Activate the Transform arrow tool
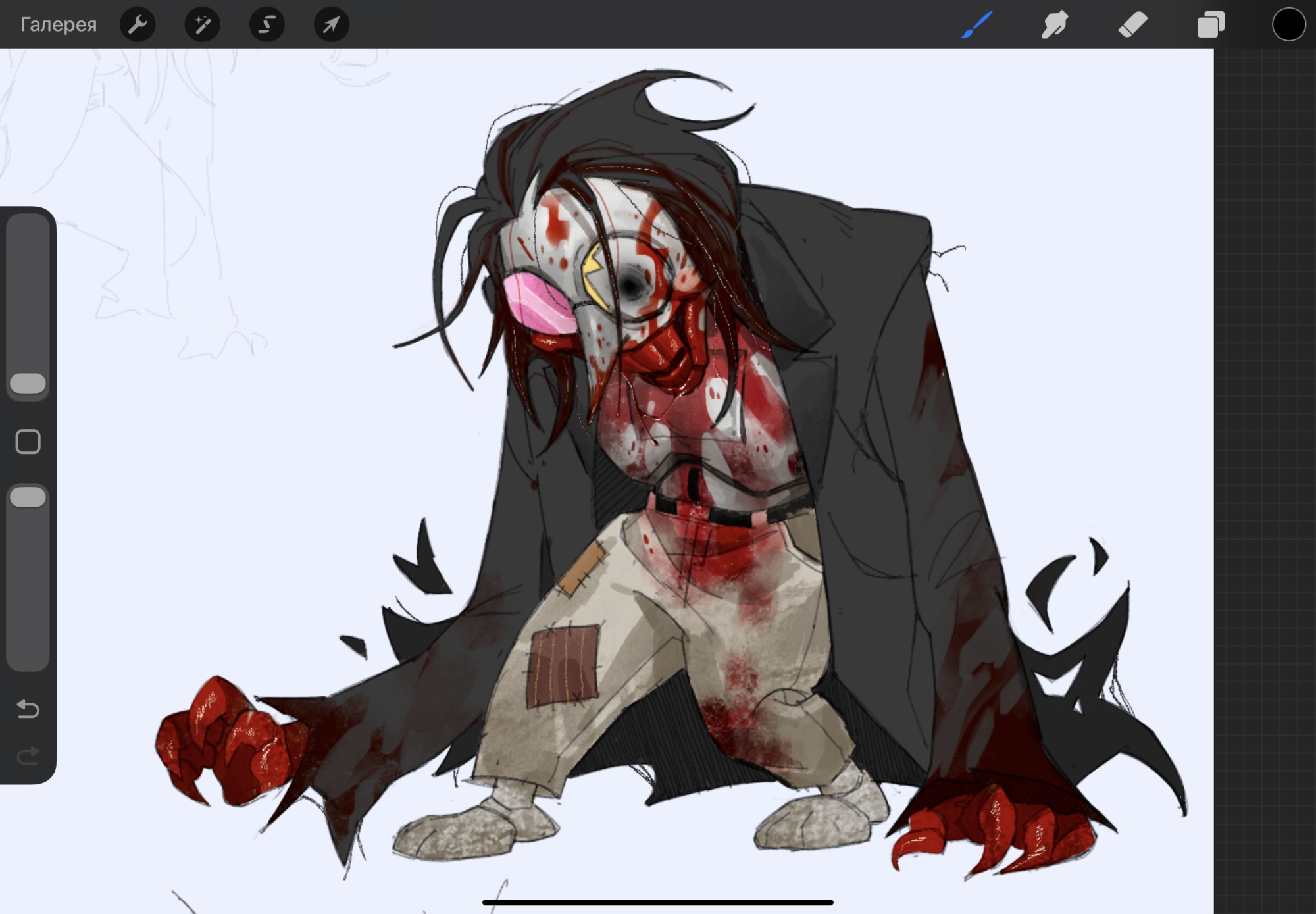Image resolution: width=1316 pixels, height=914 pixels. tap(331, 25)
